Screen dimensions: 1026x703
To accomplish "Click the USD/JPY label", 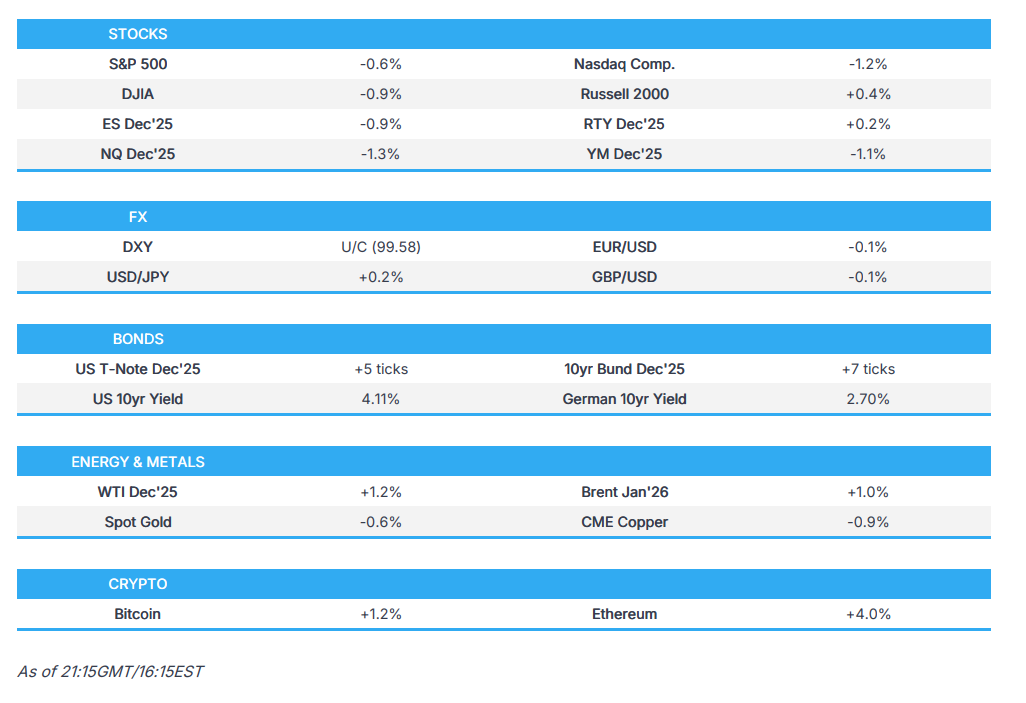I will click(138, 277).
